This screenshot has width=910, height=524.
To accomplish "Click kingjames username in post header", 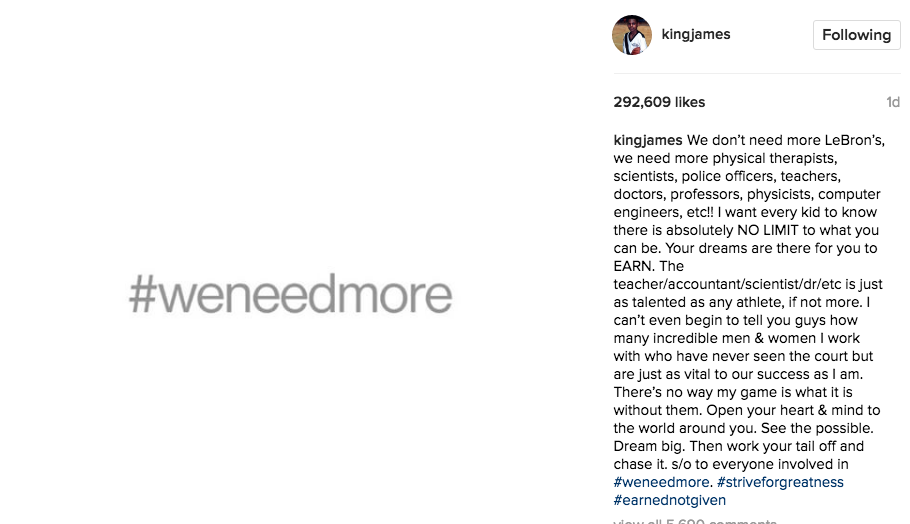I will pyautogui.click(x=696, y=34).
